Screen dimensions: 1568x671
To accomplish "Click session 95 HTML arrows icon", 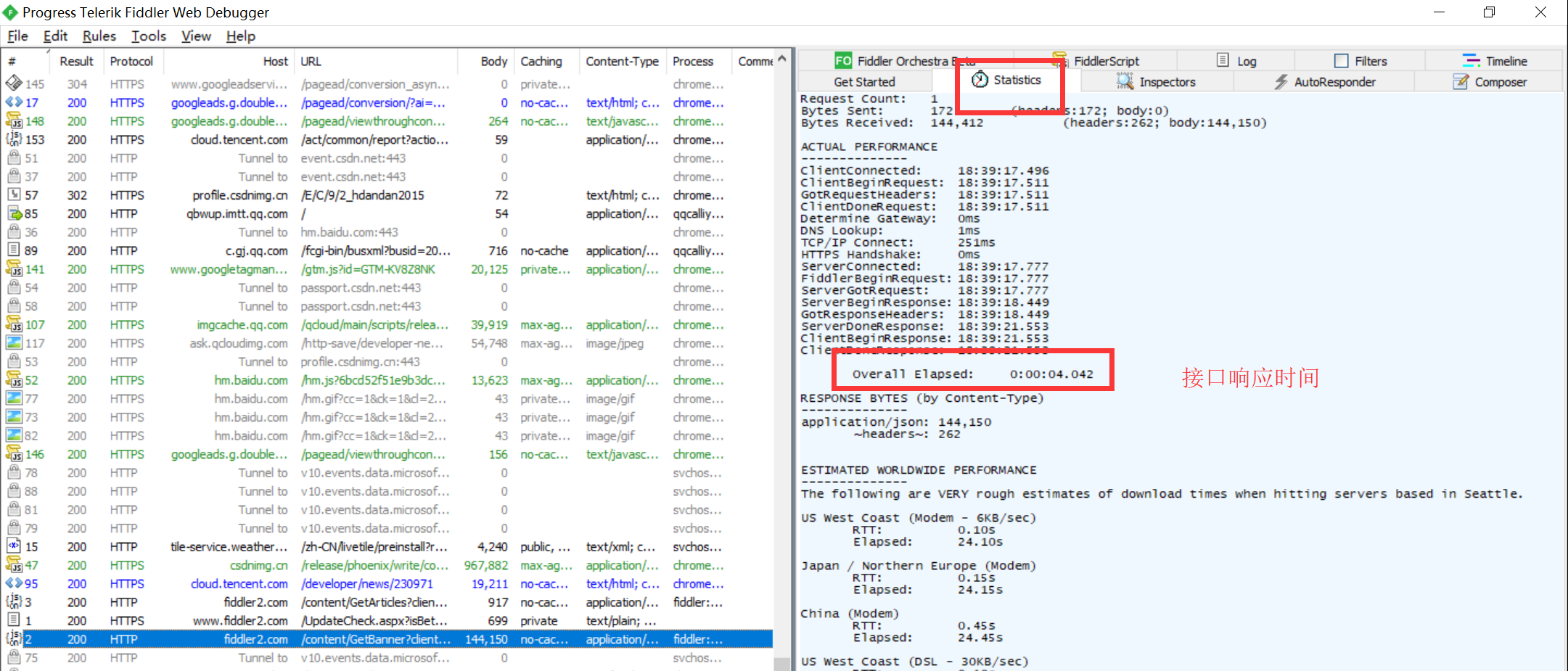I will (x=14, y=583).
